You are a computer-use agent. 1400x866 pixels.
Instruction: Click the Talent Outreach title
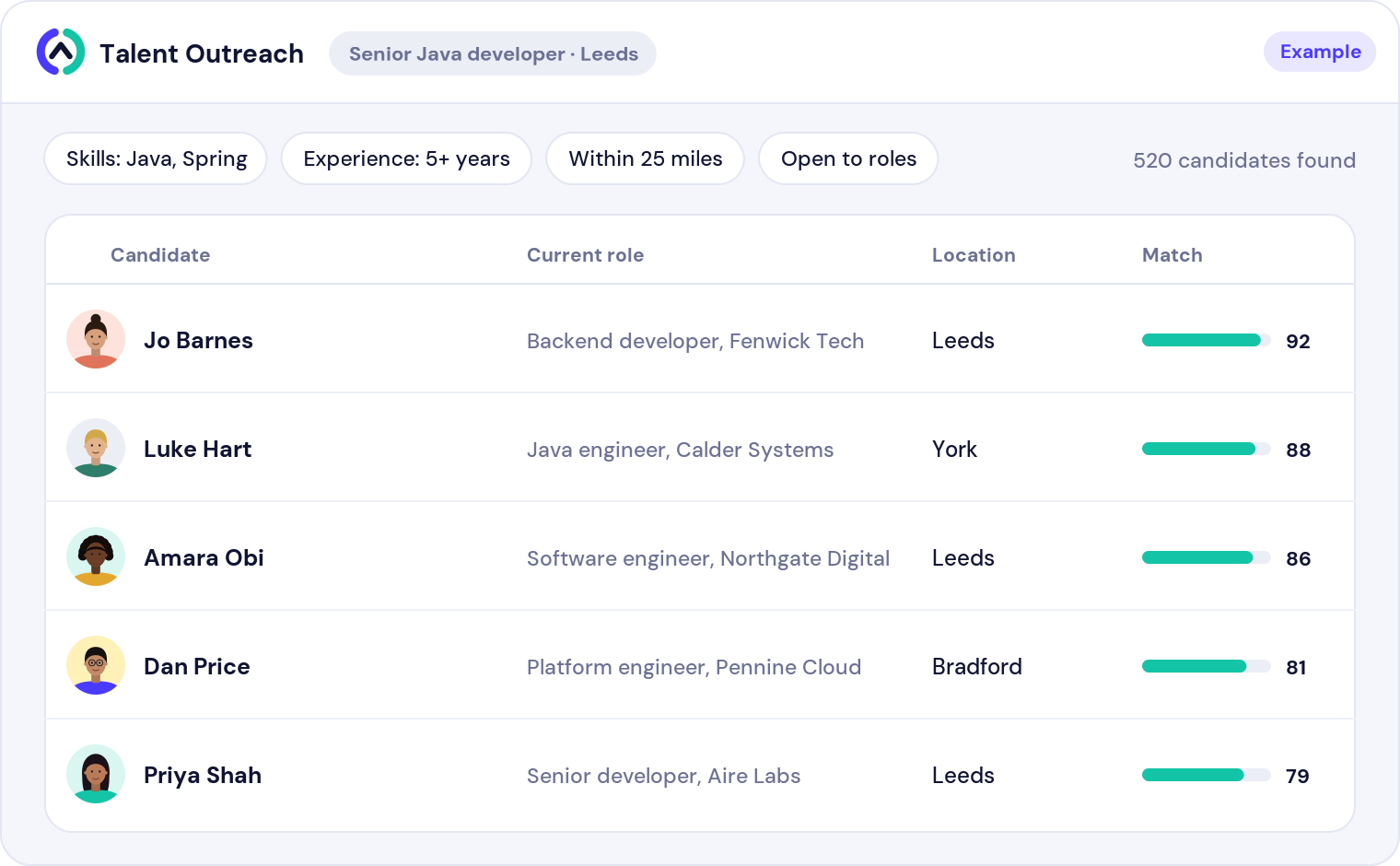point(202,53)
